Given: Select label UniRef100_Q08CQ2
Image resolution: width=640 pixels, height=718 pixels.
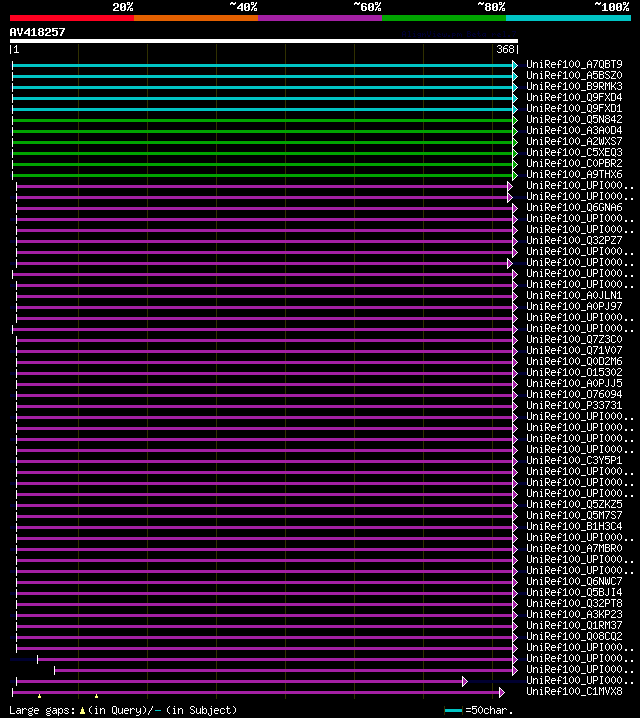Looking at the screenshot, I should click(x=574, y=636).
